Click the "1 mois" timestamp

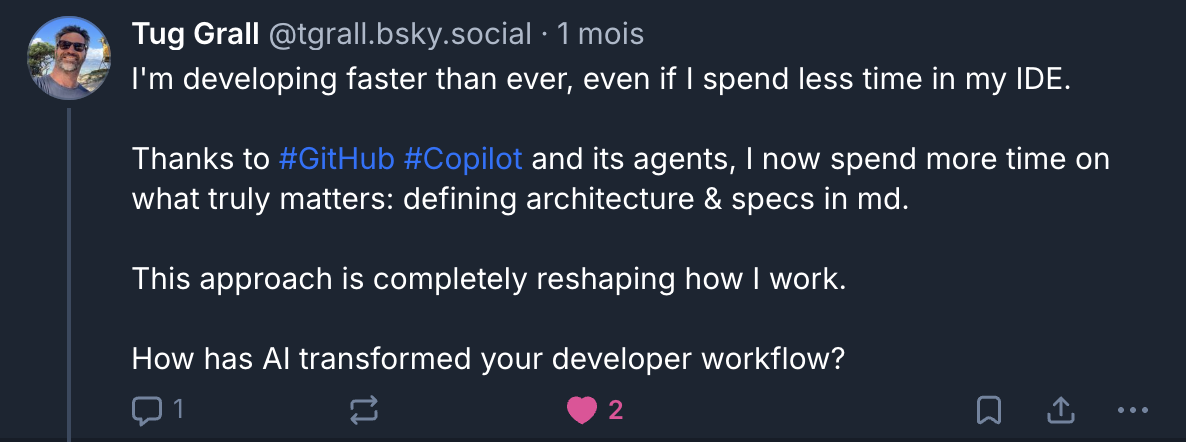601,34
